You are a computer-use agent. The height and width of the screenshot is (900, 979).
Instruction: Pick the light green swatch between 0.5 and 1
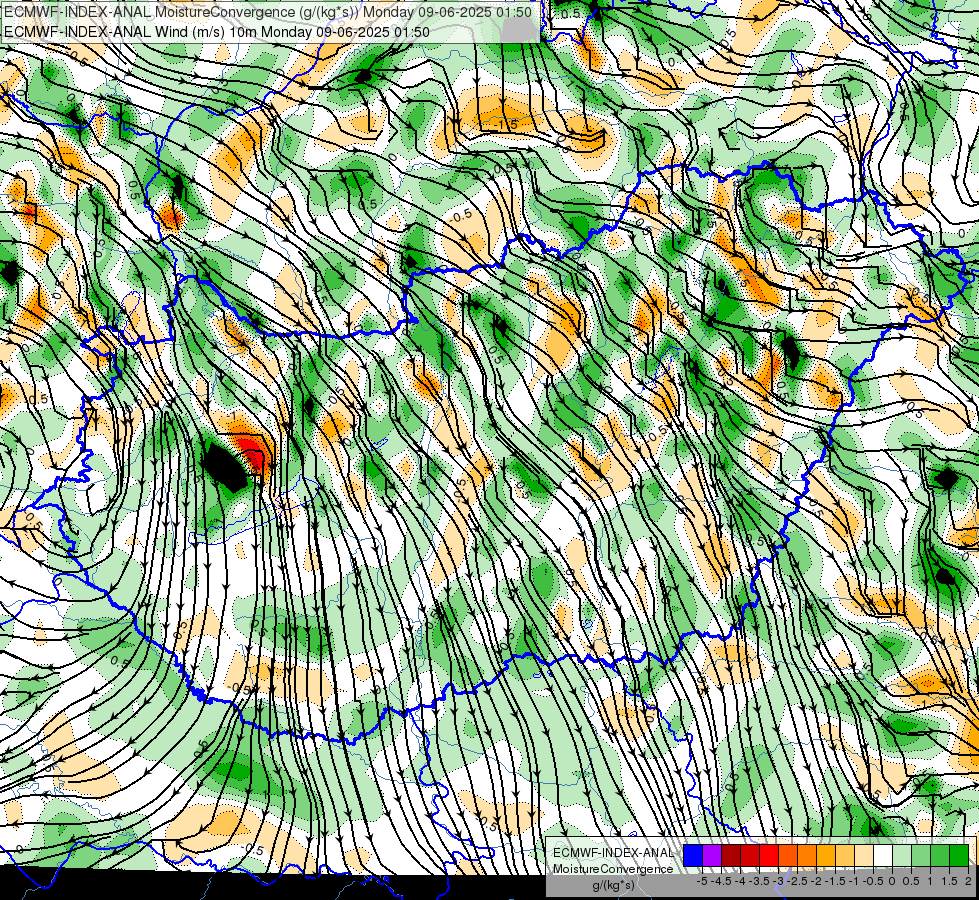921,855
